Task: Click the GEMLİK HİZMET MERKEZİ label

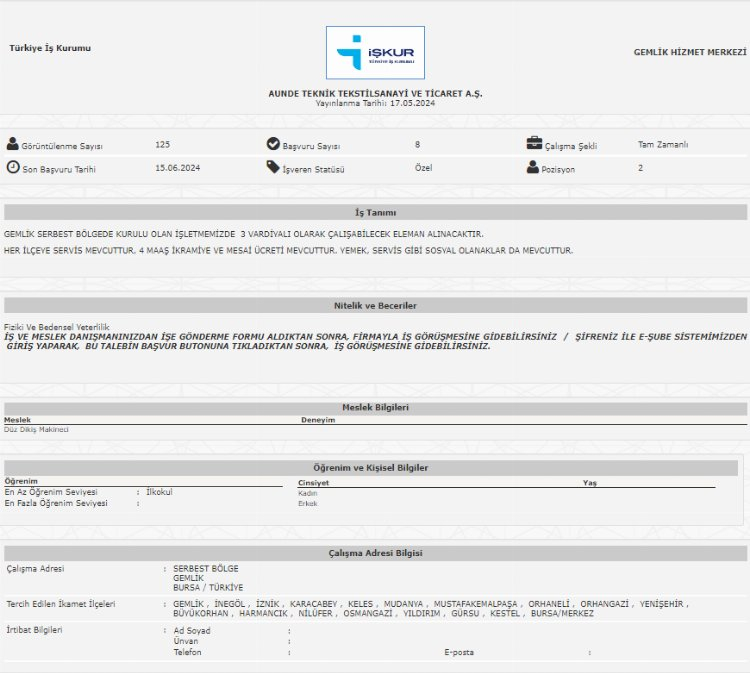Action: (x=690, y=52)
